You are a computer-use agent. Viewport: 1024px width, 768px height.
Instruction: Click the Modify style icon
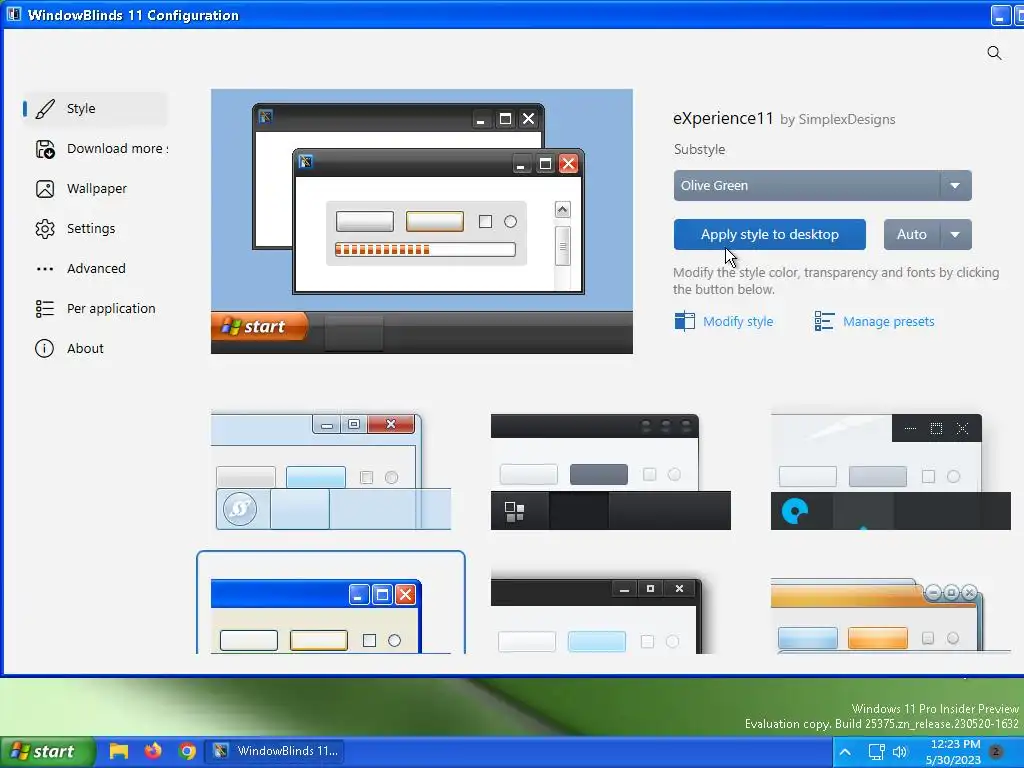pos(684,321)
